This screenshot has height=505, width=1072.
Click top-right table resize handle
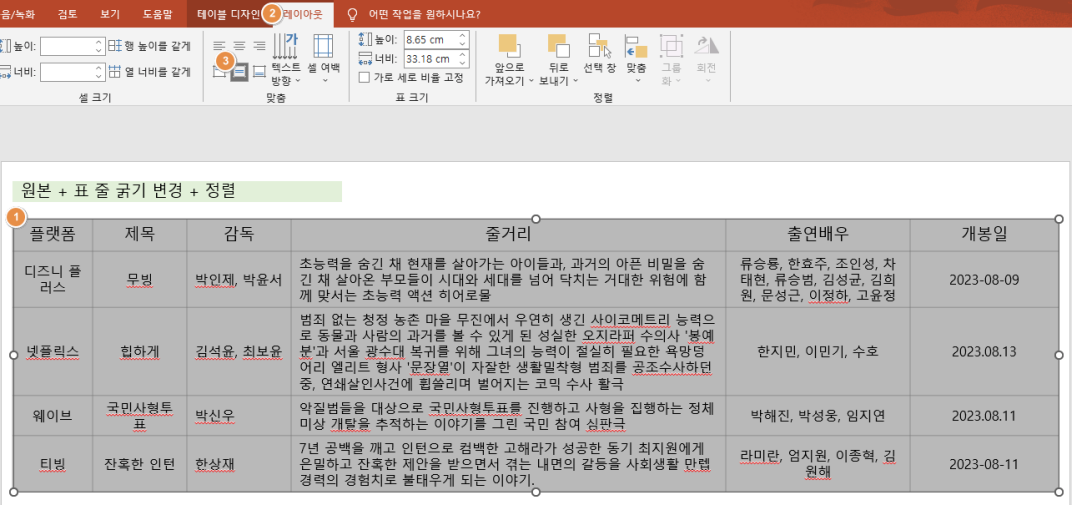pos(1059,219)
